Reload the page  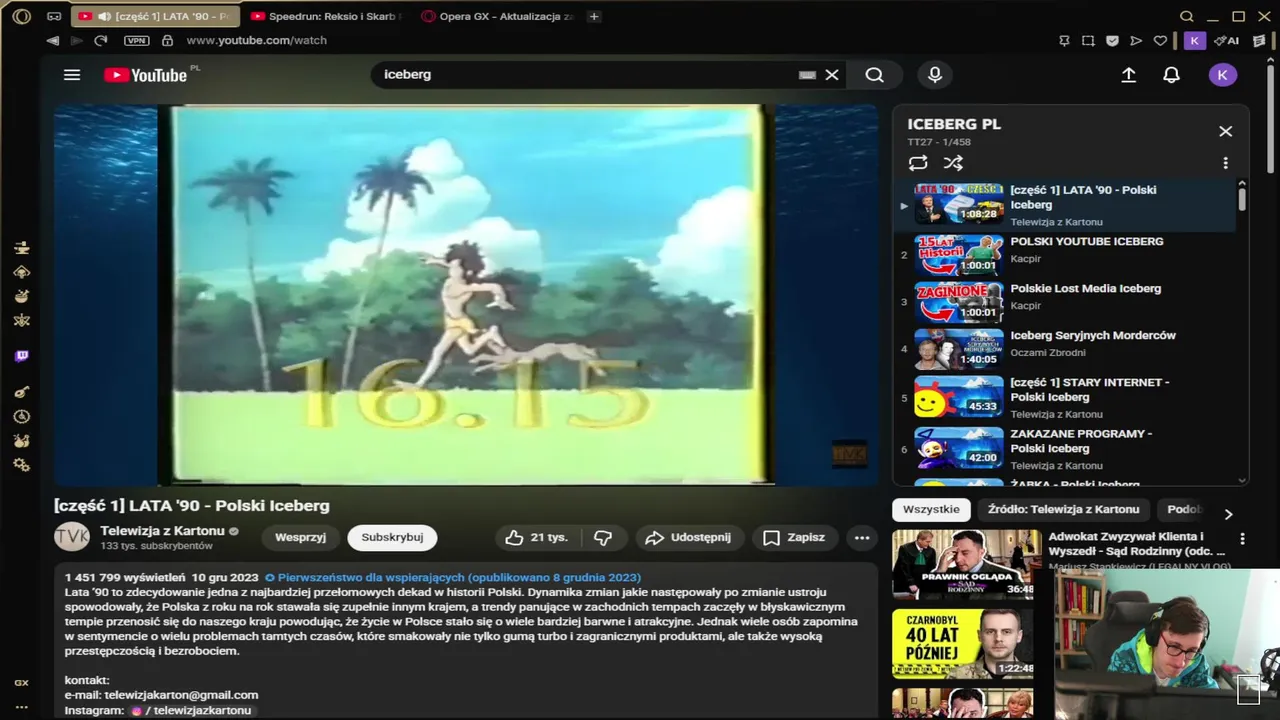click(x=100, y=41)
